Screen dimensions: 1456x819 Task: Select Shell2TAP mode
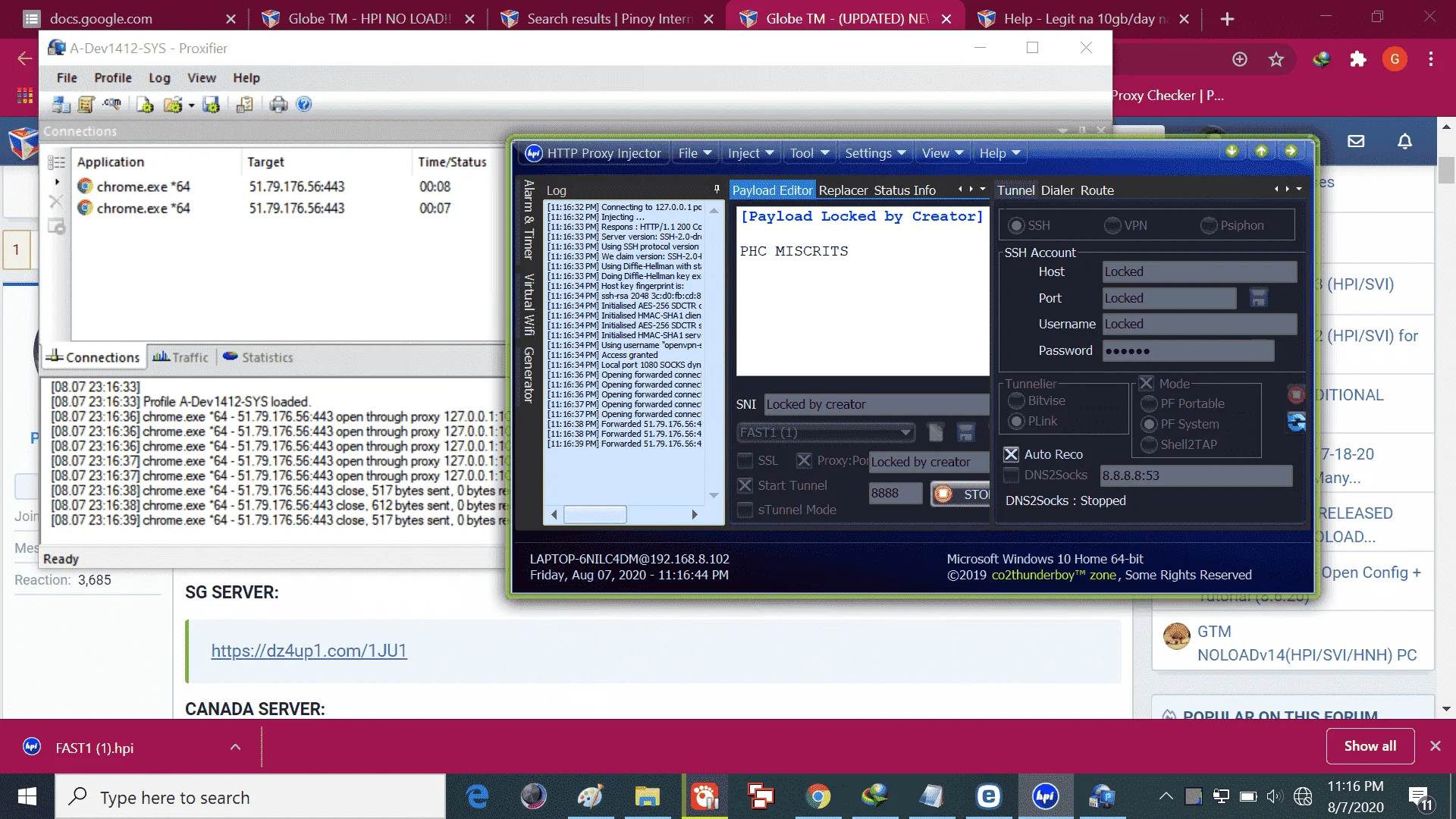pos(1149,444)
